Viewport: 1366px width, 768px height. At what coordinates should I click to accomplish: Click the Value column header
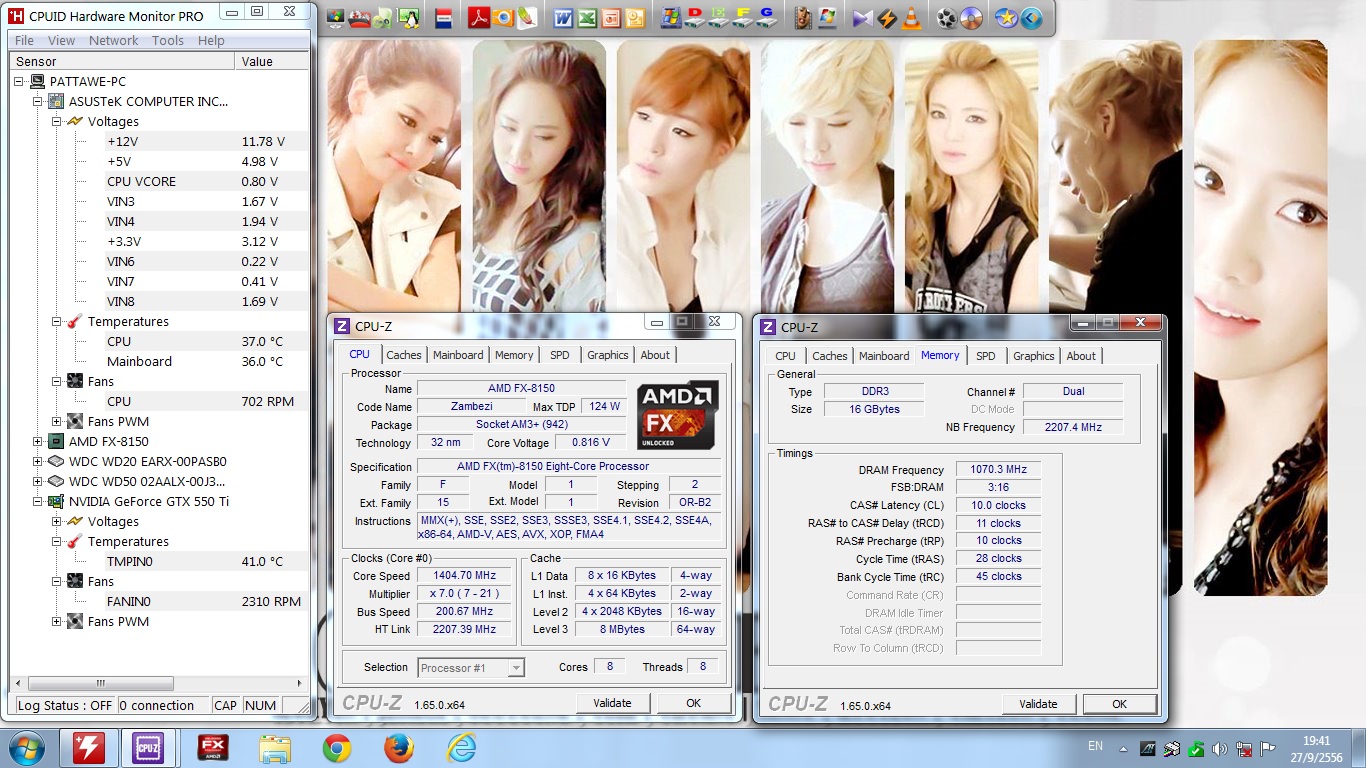point(273,61)
